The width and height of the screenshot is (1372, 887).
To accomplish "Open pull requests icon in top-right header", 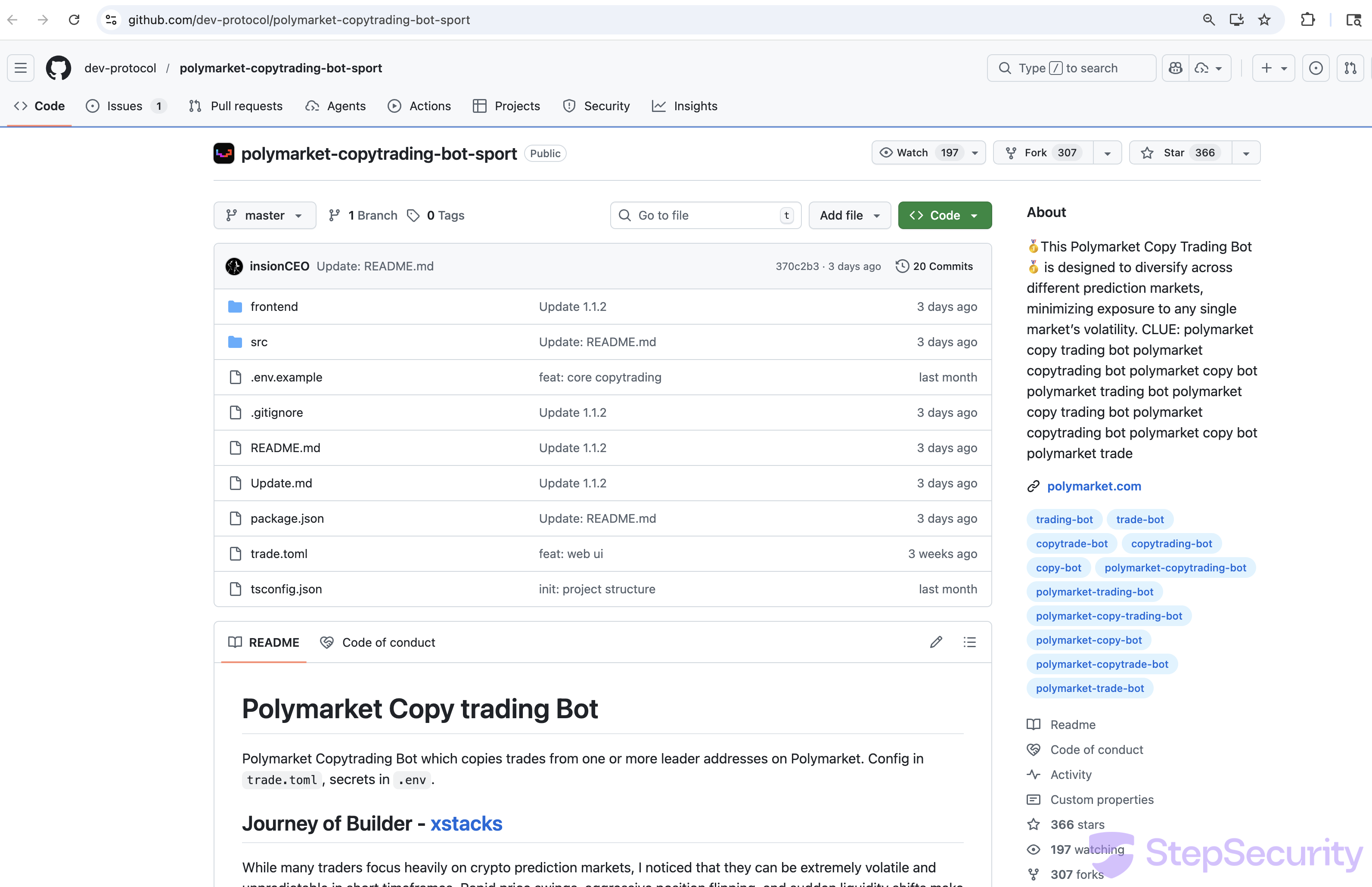I will coord(1350,68).
